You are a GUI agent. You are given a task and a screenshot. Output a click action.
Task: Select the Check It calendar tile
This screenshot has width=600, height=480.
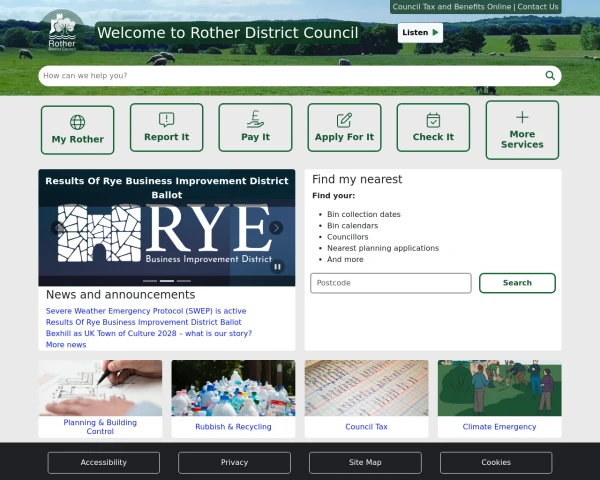click(x=433, y=128)
